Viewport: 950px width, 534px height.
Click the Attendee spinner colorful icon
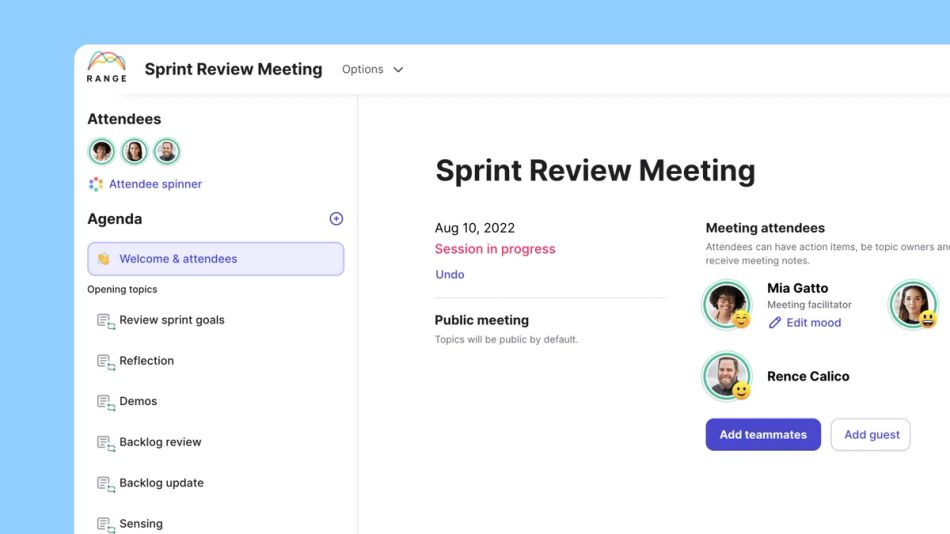point(96,184)
